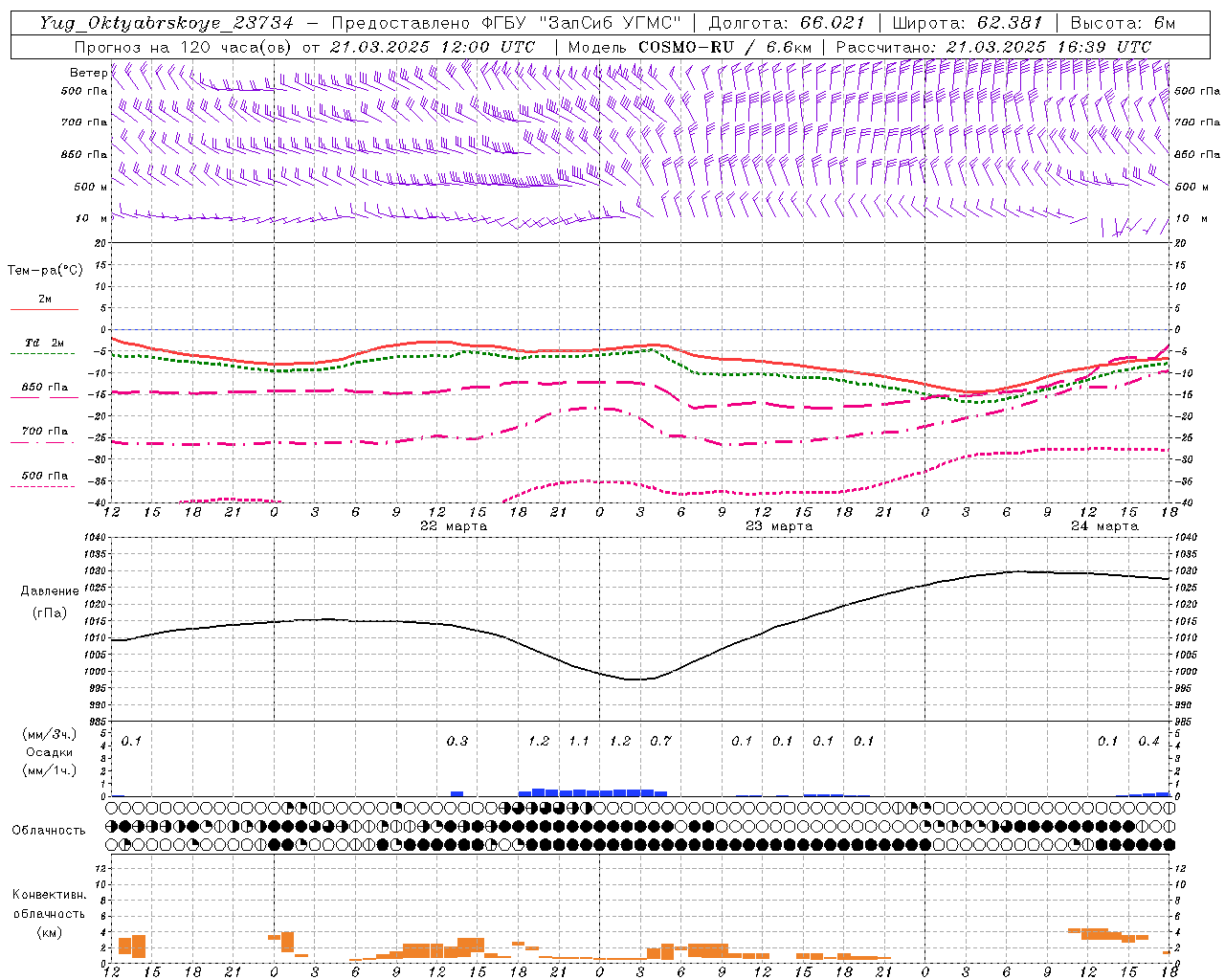Screen dimensions: 1225x980
Task: Click the "(мм/1ч.)" unit label
Action: coord(50,770)
